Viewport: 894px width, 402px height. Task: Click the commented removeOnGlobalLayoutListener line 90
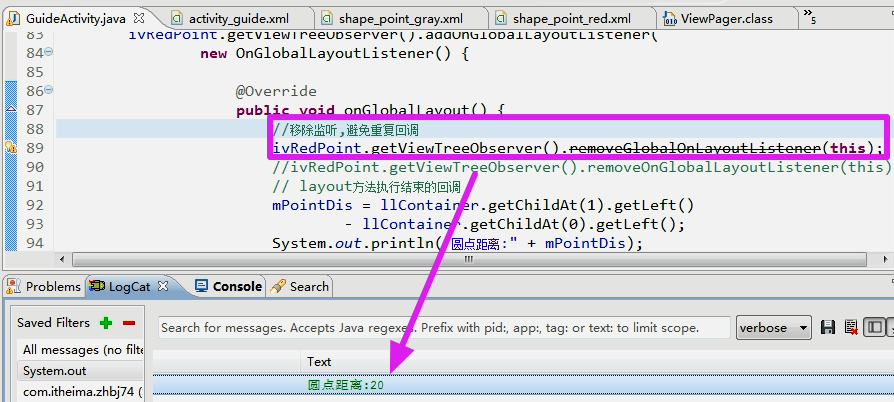click(582, 167)
